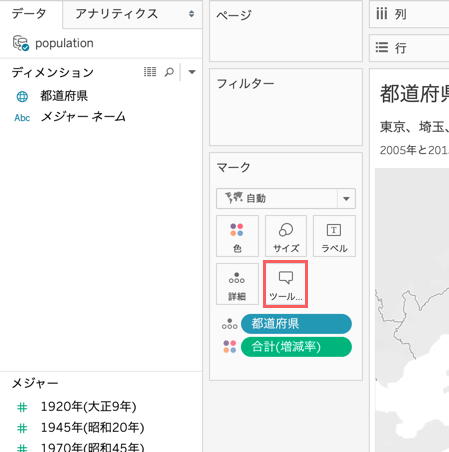Select the green 合計(増減率) pill

click(296, 347)
